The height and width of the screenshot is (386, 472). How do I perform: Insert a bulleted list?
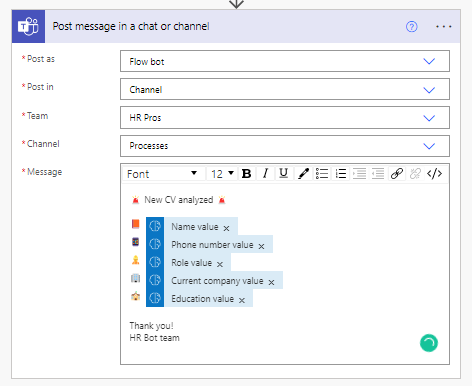[322, 174]
